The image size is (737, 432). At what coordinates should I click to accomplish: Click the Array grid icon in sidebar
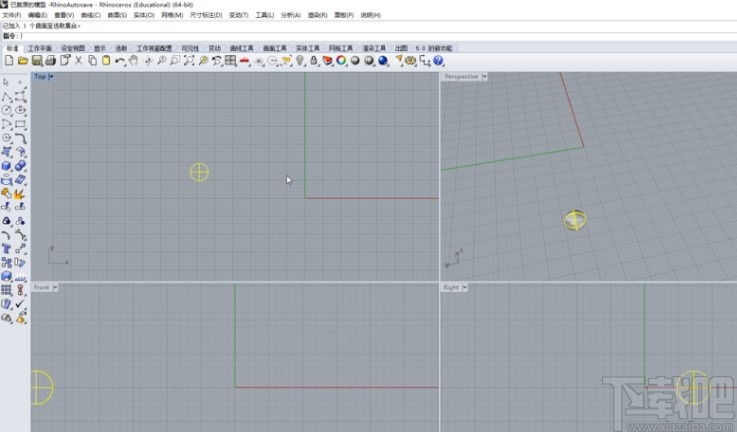(7, 290)
